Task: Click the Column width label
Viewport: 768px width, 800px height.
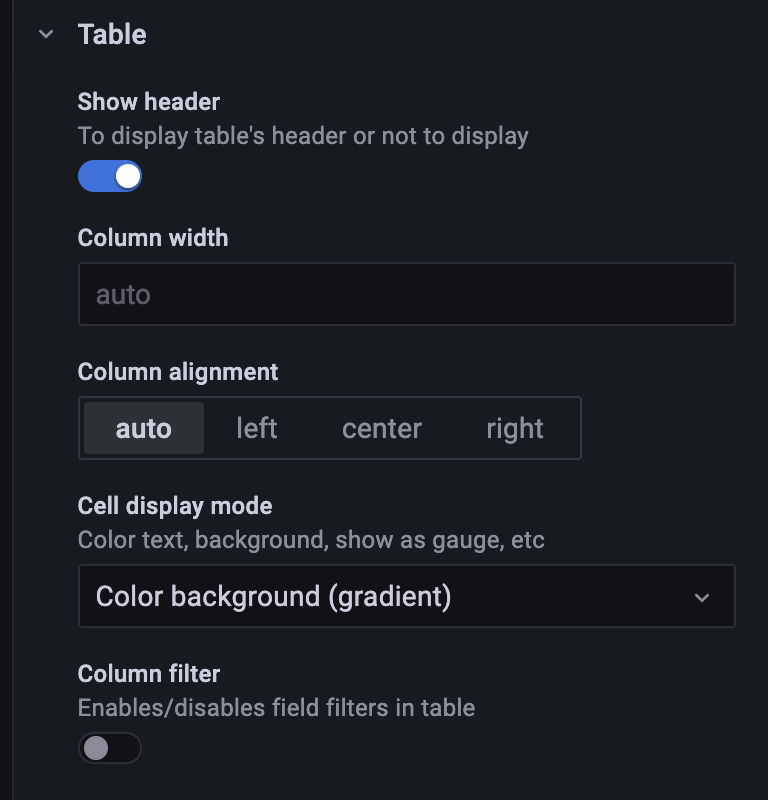Action: (x=153, y=238)
